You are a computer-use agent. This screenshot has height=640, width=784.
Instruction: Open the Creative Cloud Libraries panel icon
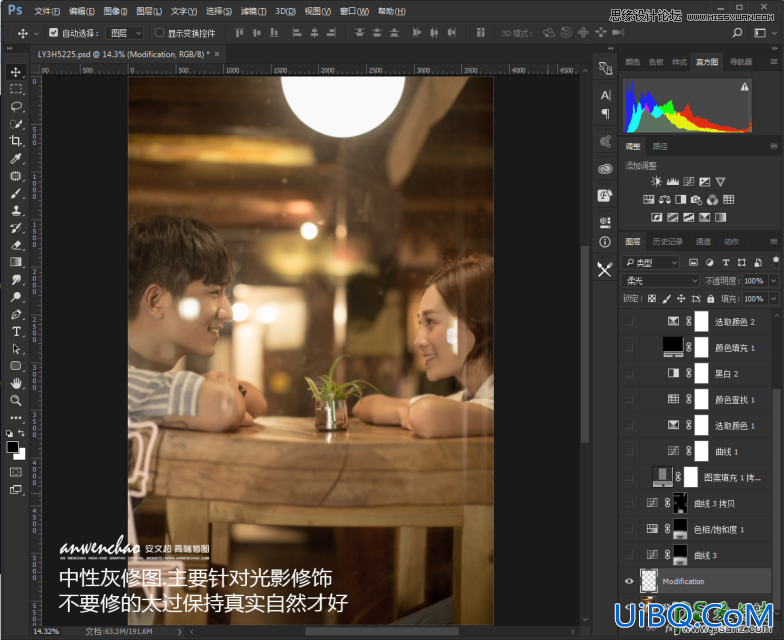coord(605,168)
